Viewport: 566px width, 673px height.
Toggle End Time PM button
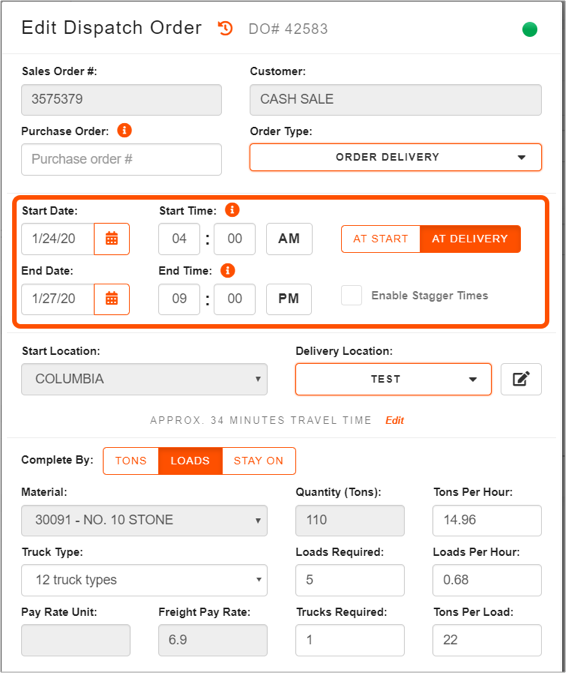(x=289, y=299)
